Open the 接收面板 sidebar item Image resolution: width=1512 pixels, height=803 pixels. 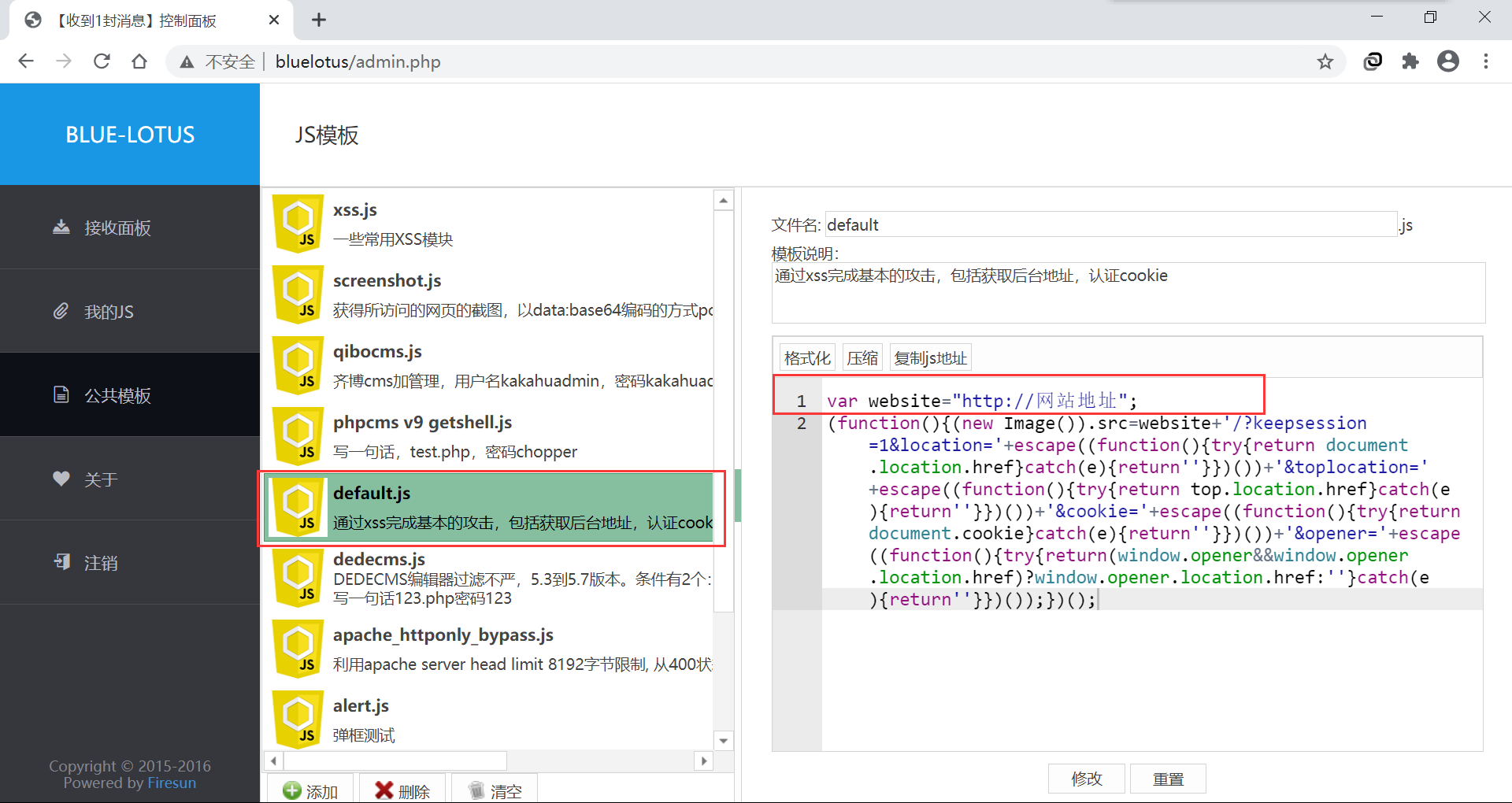(130, 228)
